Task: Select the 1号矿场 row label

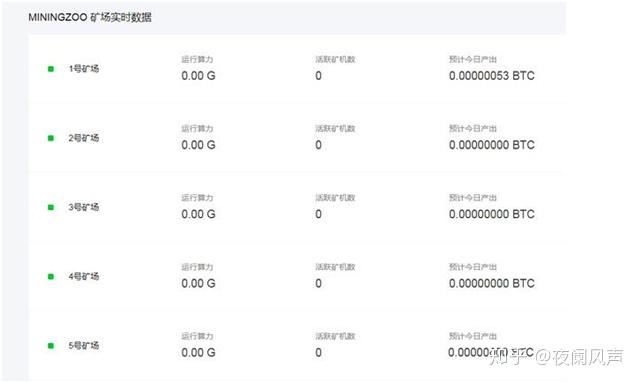Action: (x=84, y=69)
